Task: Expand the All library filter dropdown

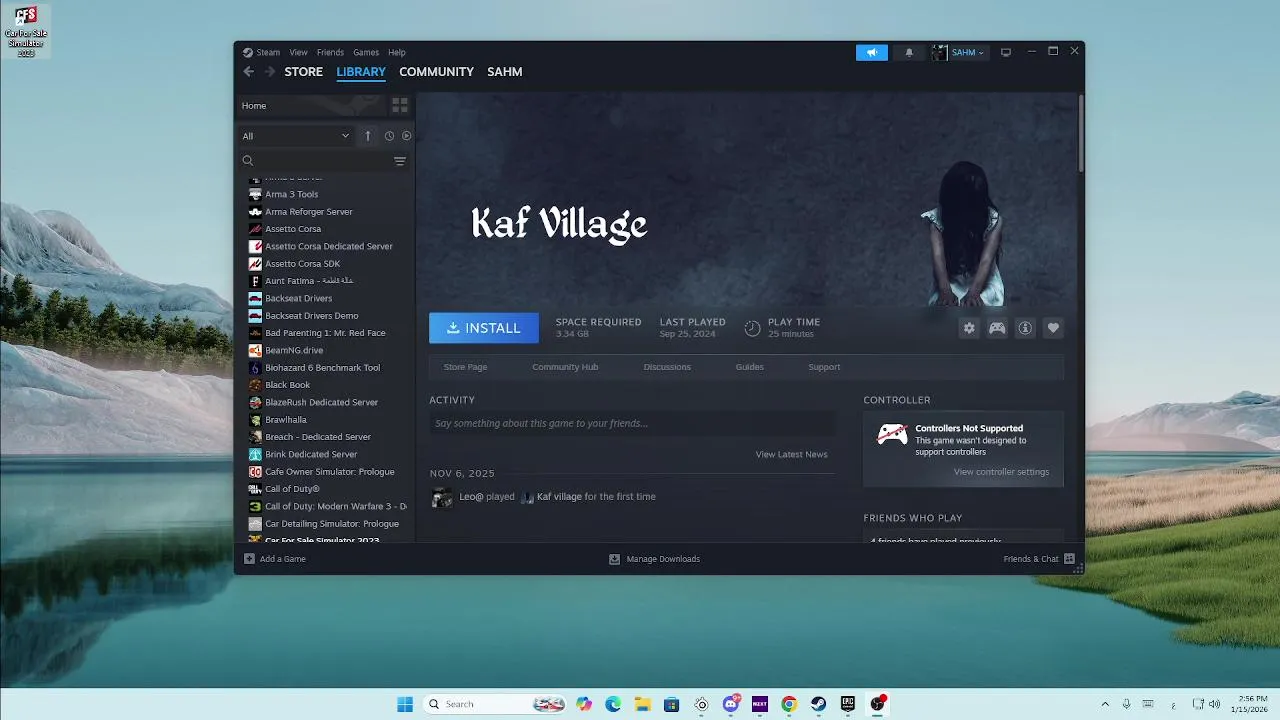Action: pyautogui.click(x=296, y=136)
